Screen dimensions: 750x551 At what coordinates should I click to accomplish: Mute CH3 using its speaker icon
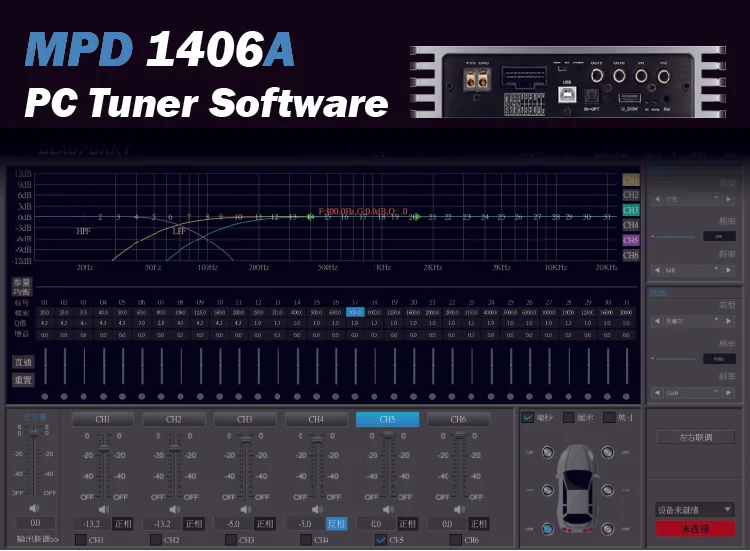(245, 509)
